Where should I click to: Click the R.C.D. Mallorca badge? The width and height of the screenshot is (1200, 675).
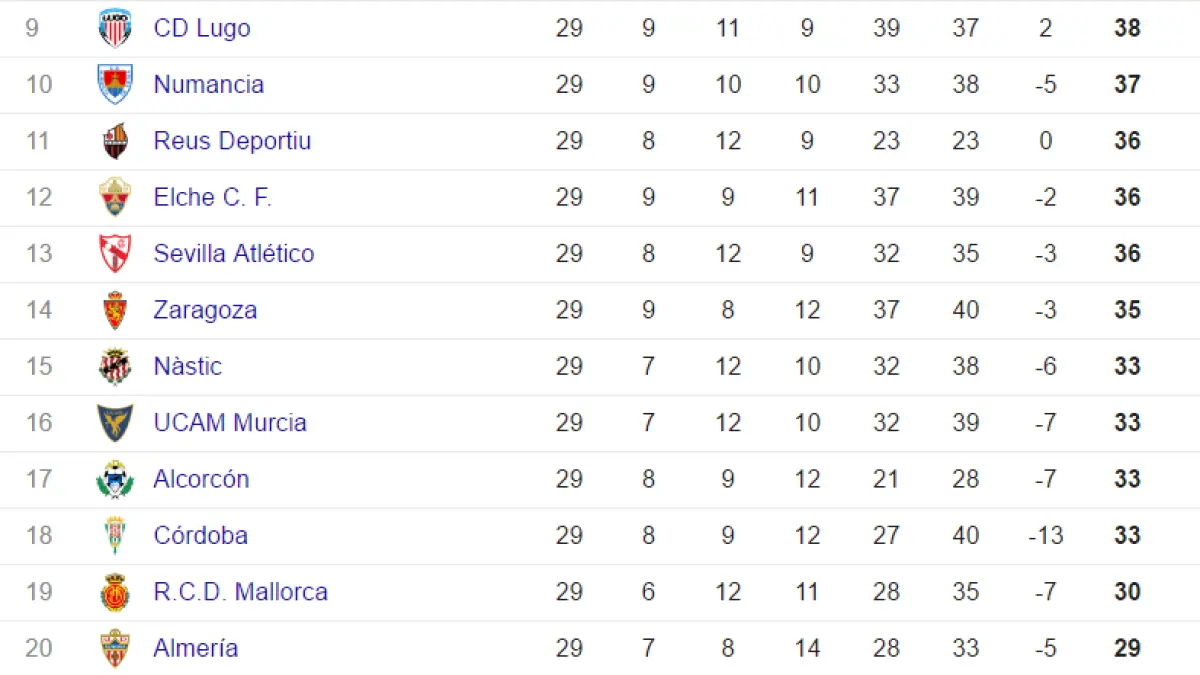click(x=115, y=592)
